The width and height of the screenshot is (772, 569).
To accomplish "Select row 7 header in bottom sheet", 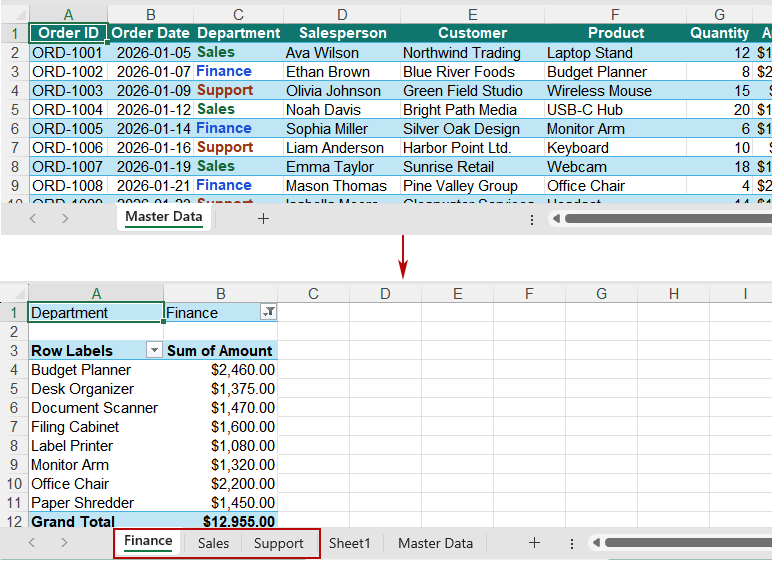I will (14, 427).
